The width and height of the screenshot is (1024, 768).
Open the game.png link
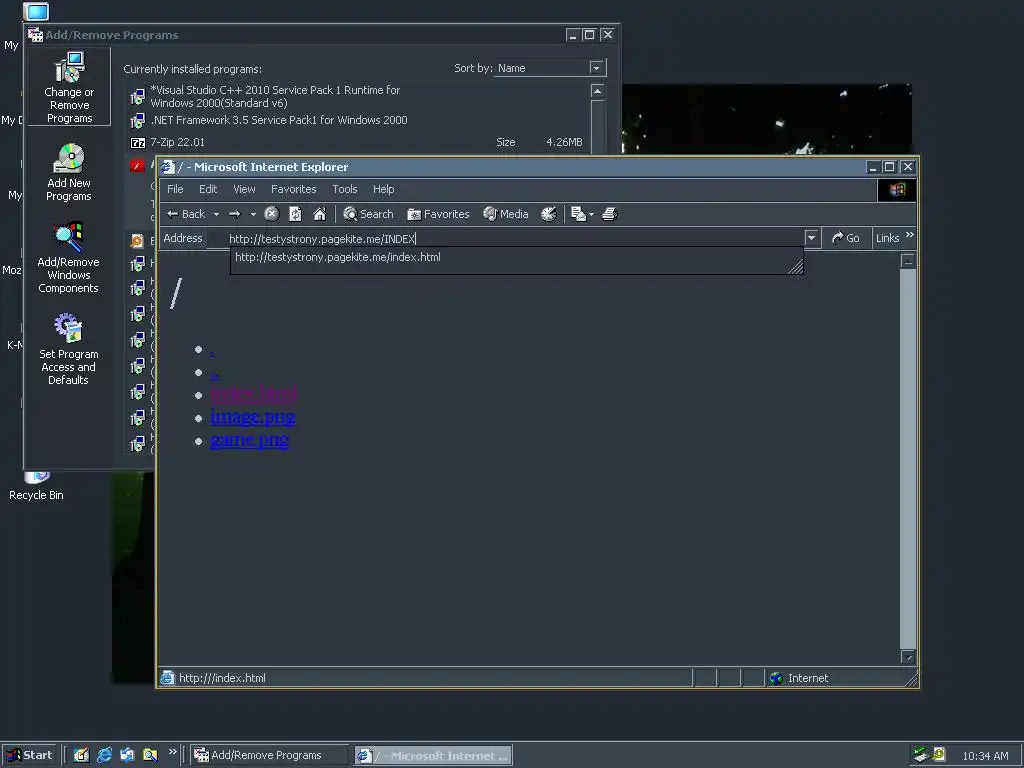[249, 440]
